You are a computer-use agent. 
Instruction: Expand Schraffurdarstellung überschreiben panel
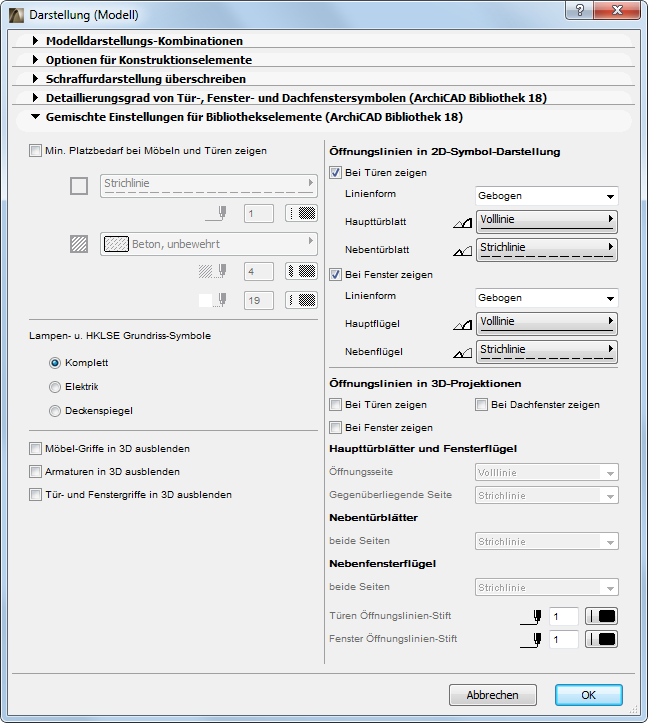pyautogui.click(x=35, y=79)
